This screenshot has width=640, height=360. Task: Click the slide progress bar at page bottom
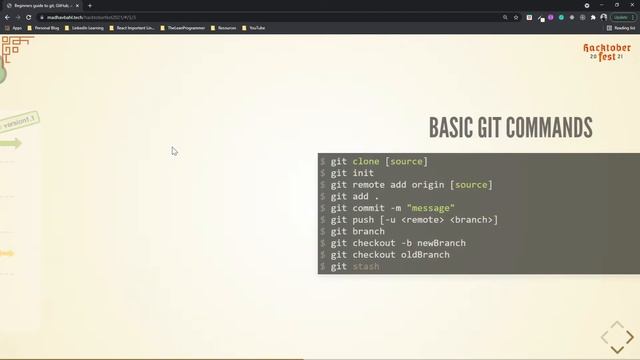pos(320,359)
